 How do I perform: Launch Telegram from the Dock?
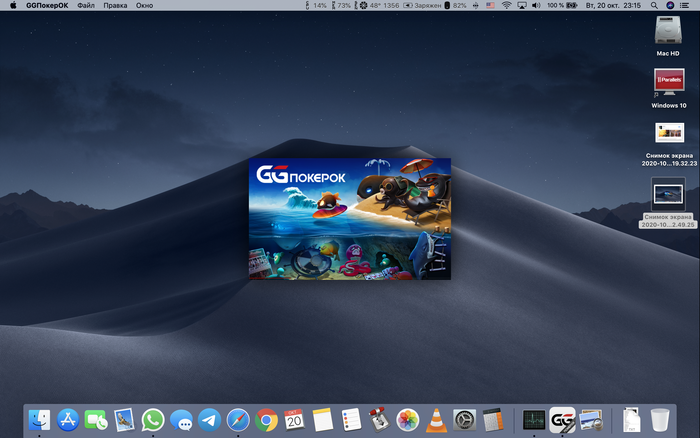click(x=209, y=420)
